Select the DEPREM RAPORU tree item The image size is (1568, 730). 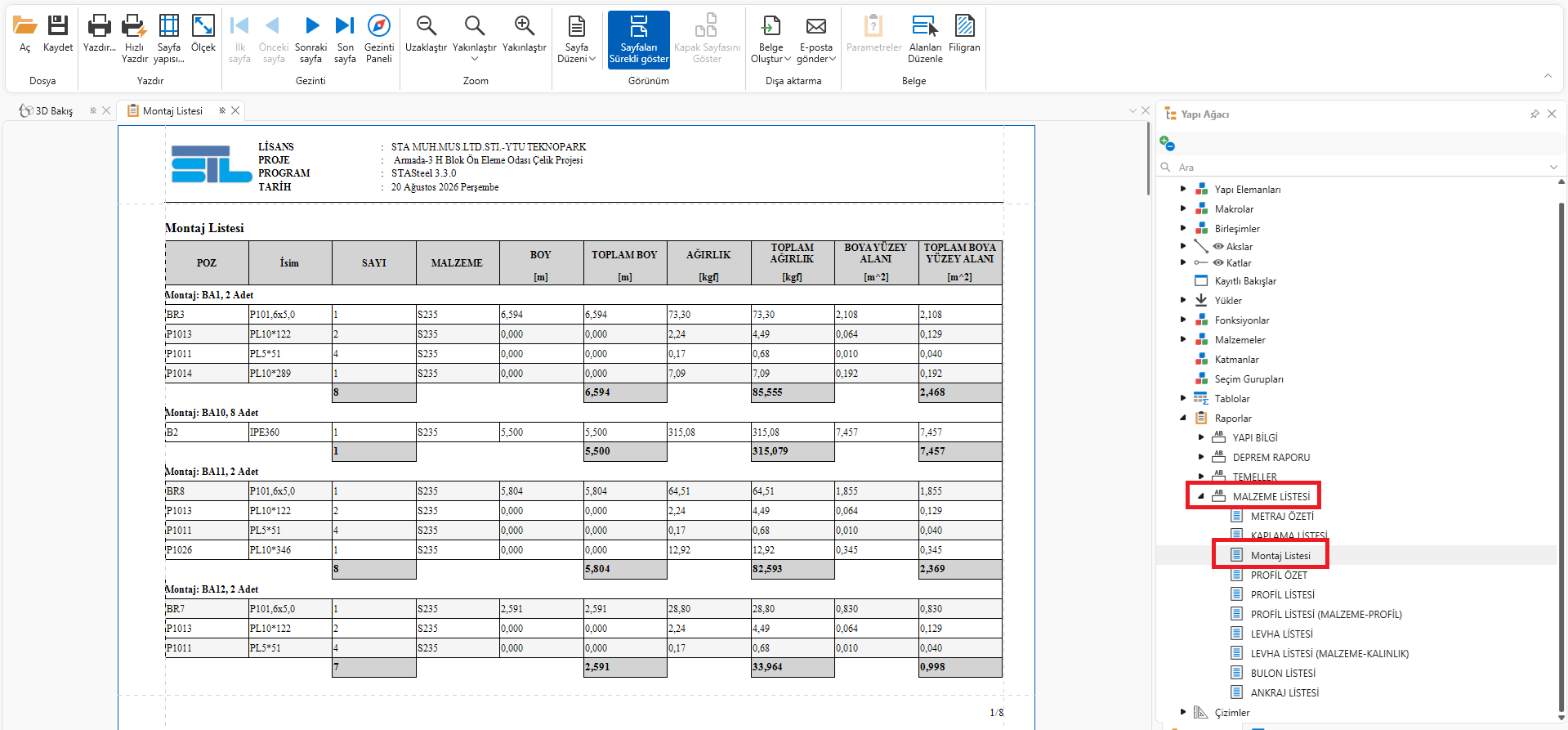(x=1271, y=458)
